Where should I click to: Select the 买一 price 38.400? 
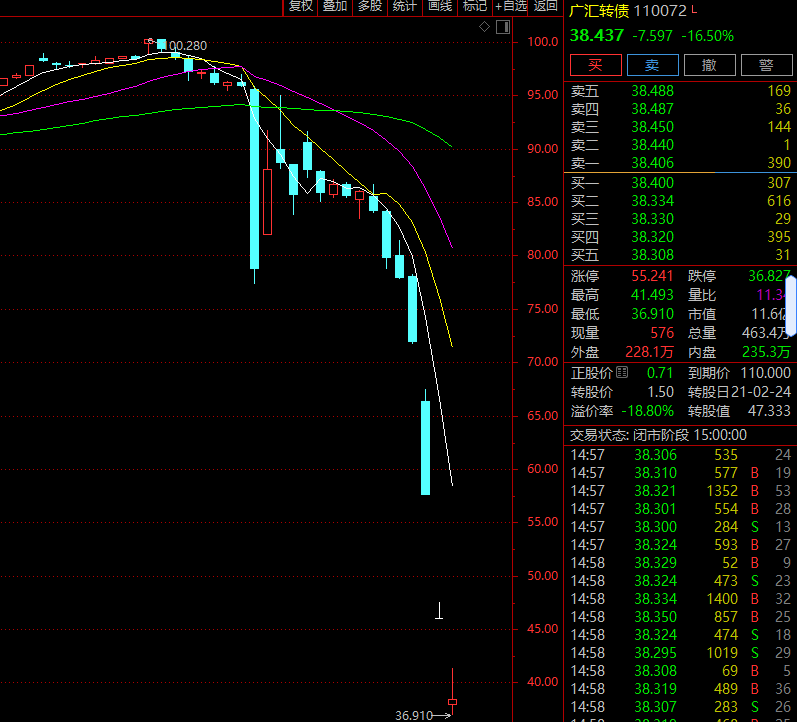tap(653, 183)
